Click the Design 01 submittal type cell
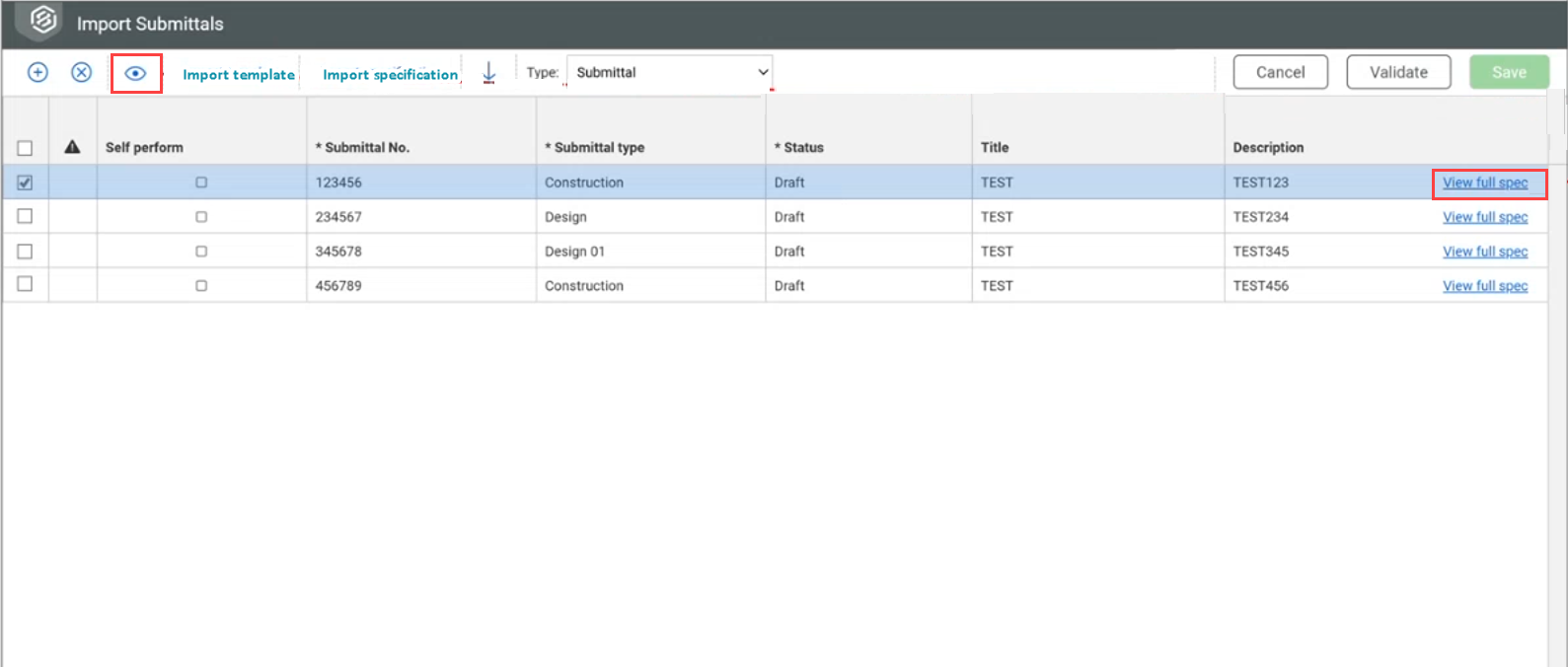1568x667 pixels. 574,252
